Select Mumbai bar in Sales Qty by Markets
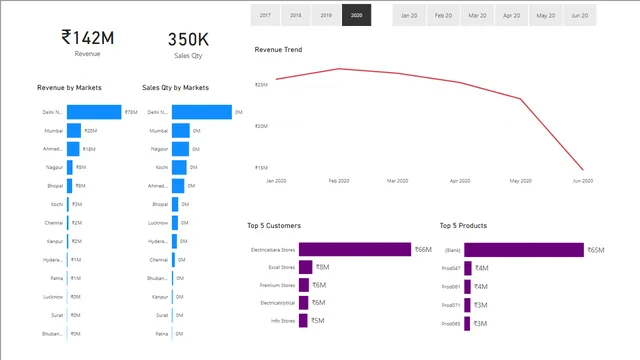Viewport: 640px width, 360px height. (181, 131)
